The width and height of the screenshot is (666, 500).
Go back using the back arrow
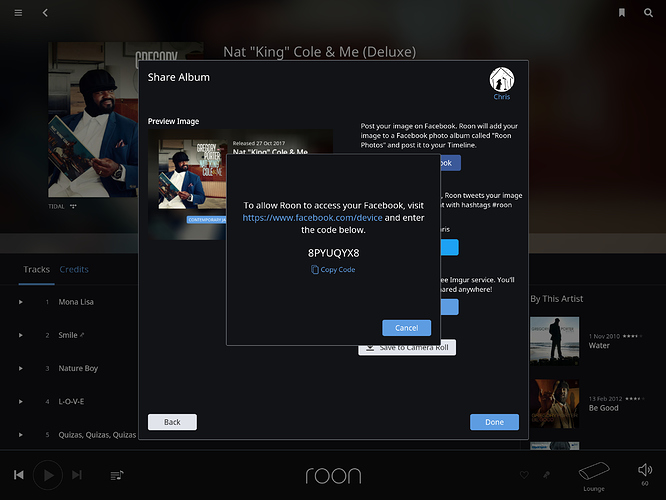[45, 13]
